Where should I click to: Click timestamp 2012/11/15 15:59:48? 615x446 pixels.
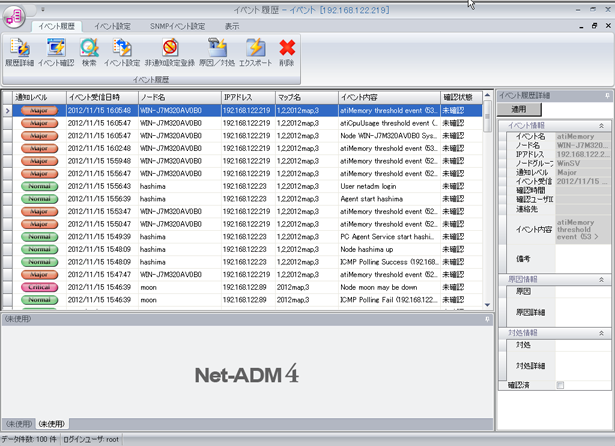pyautogui.click(x=99, y=161)
